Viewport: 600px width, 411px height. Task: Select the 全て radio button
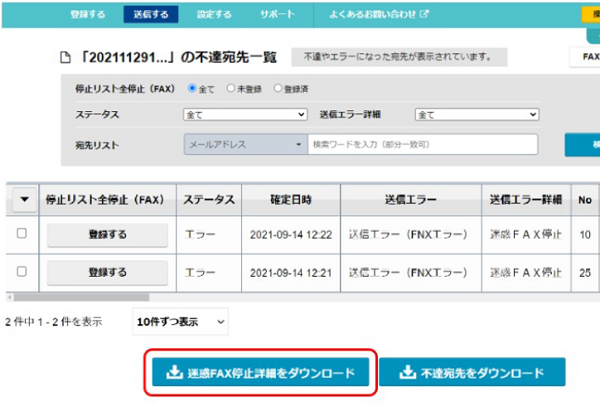[x=192, y=88]
